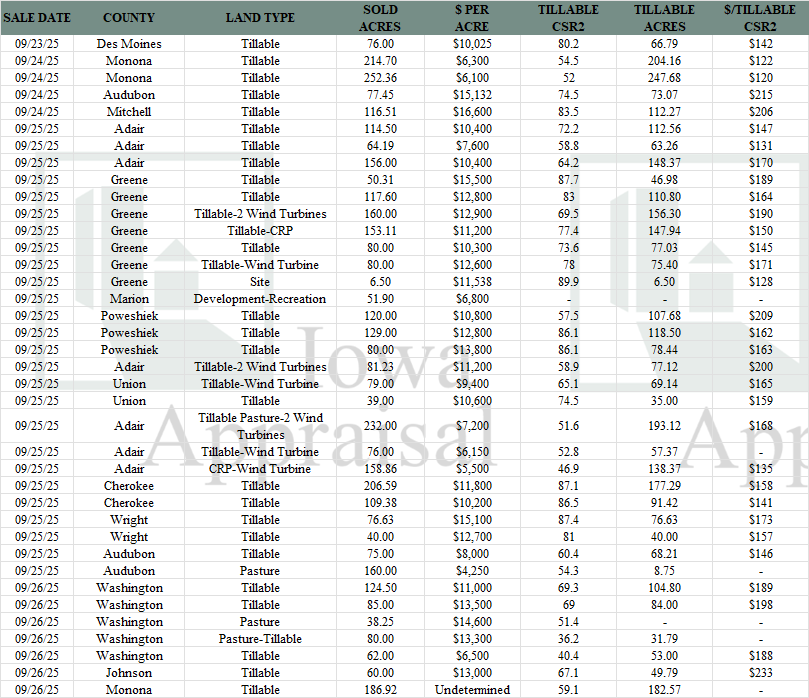Select the TILLABLE CSR2 column header
This screenshot has height=698, width=809.
[x=568, y=18]
